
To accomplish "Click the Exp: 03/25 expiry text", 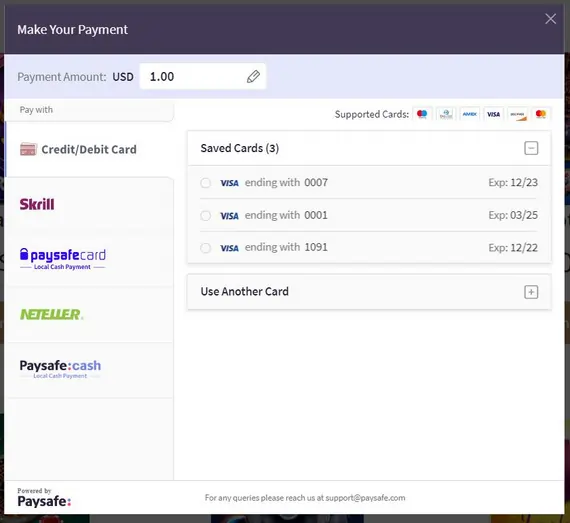I will [x=513, y=215].
